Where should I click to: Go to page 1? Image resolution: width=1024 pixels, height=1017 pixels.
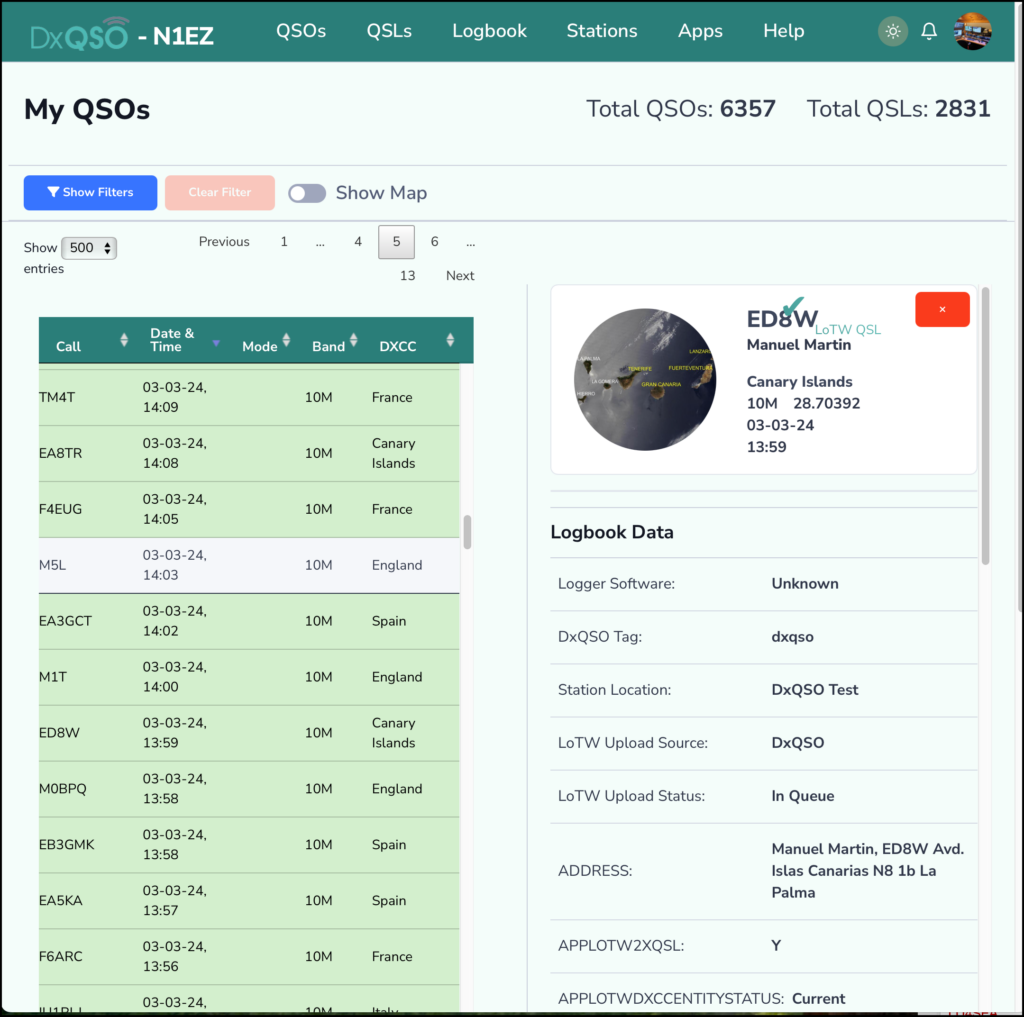tap(284, 242)
